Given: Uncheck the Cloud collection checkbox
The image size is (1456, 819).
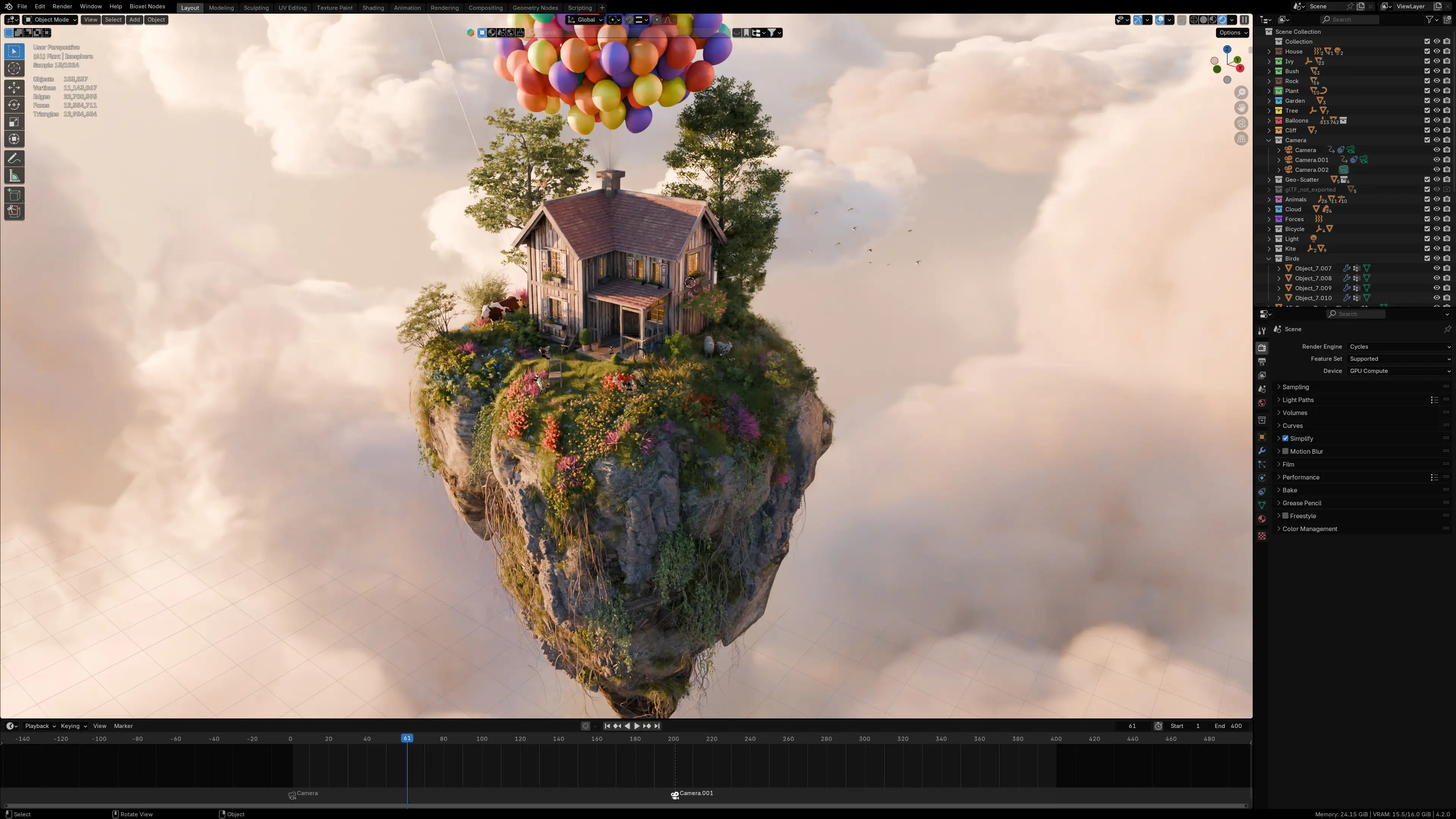Looking at the screenshot, I should 1427,209.
